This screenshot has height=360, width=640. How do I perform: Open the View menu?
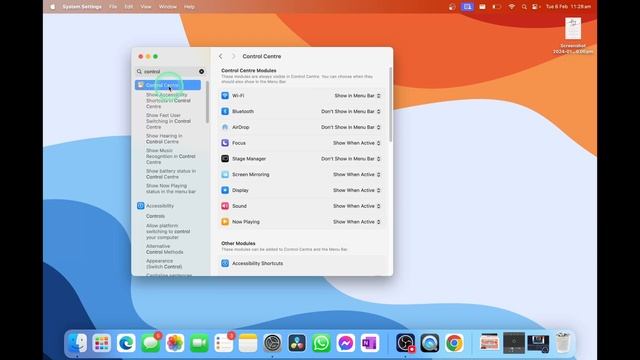146,7
